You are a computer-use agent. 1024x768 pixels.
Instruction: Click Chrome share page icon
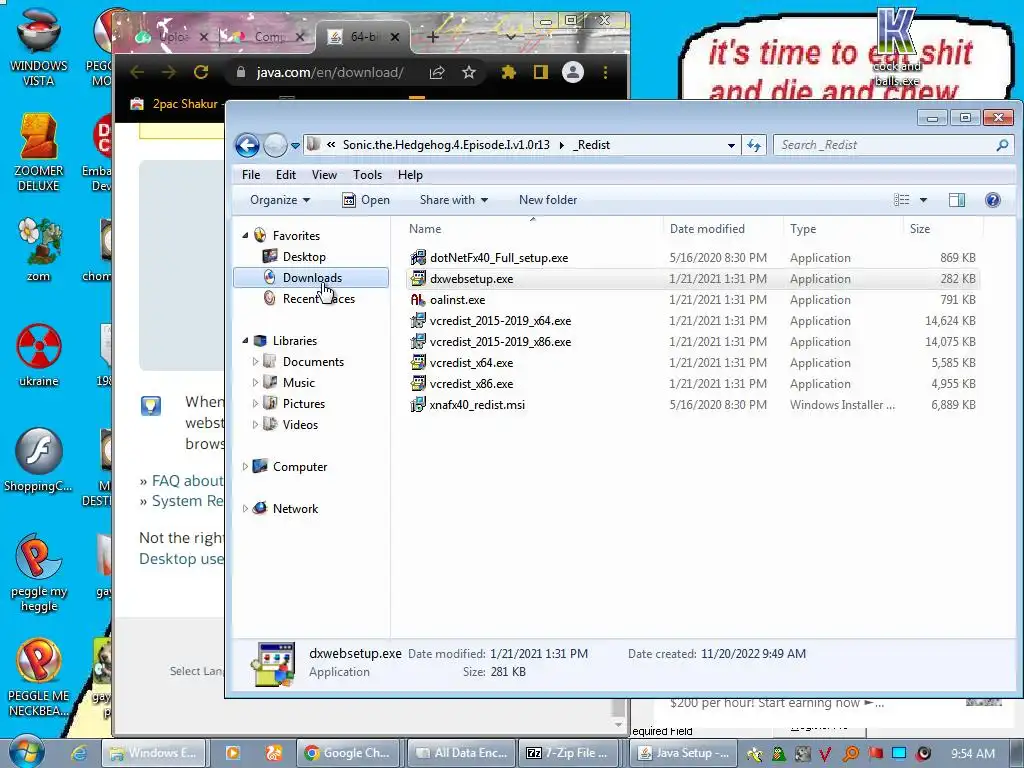[437, 72]
